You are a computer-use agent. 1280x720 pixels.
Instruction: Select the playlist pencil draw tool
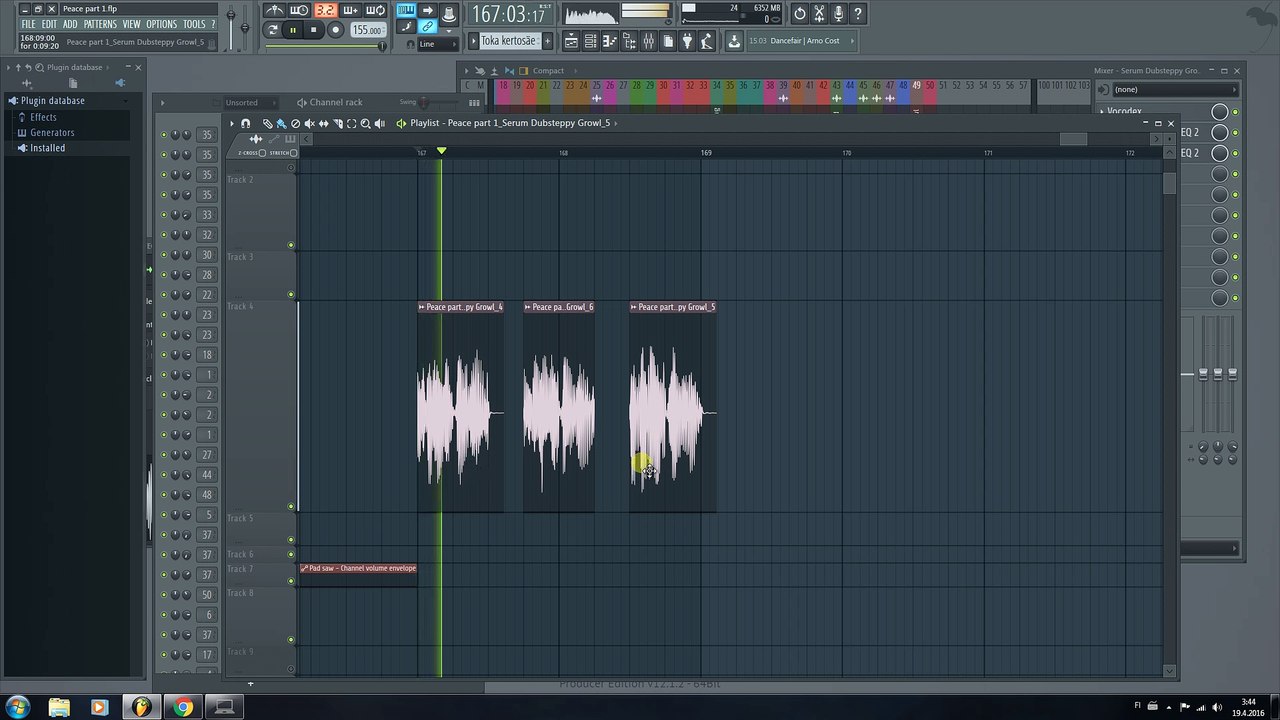(x=267, y=123)
